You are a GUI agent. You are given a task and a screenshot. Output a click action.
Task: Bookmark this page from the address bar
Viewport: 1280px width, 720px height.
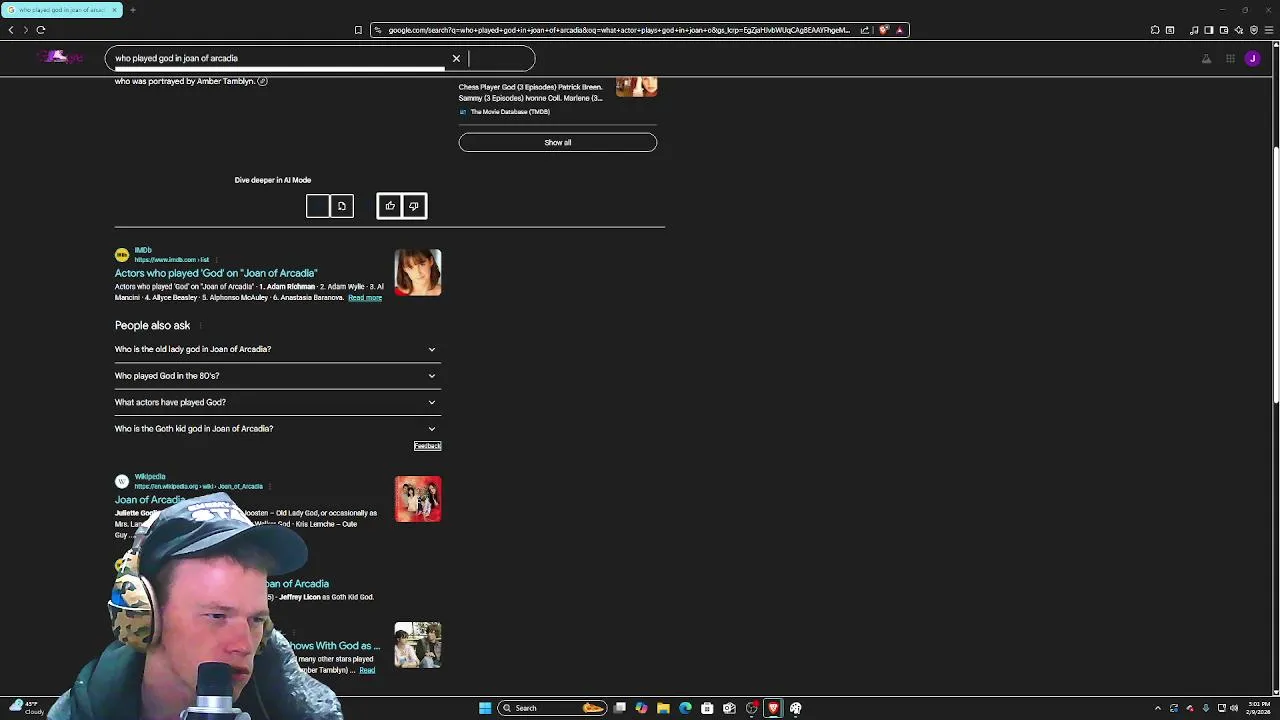tap(358, 30)
